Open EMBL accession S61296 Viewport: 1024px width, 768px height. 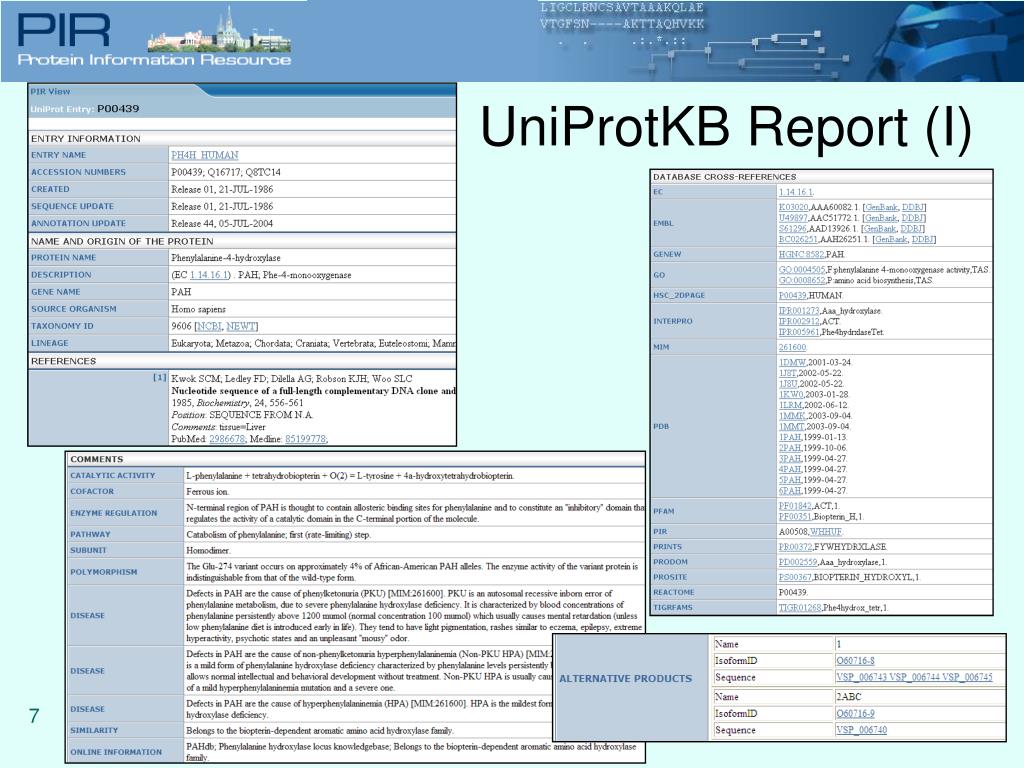[793, 229]
